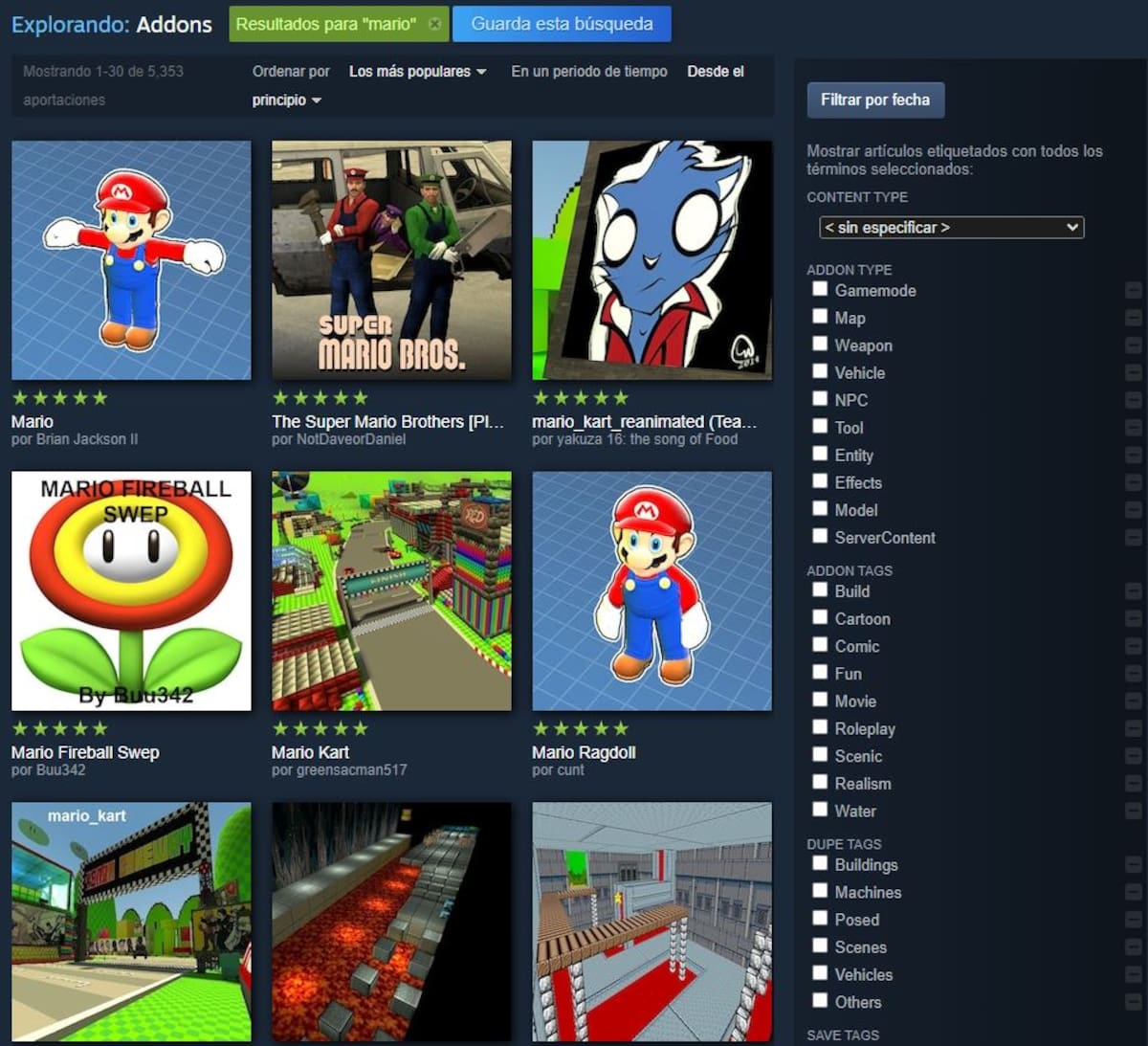Toggle the Tool checkbox

point(820,426)
